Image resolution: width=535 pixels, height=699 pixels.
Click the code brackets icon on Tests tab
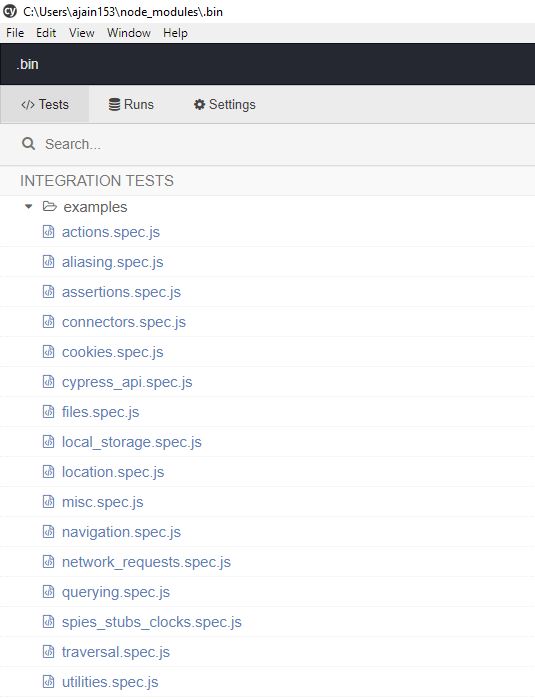pos(28,105)
